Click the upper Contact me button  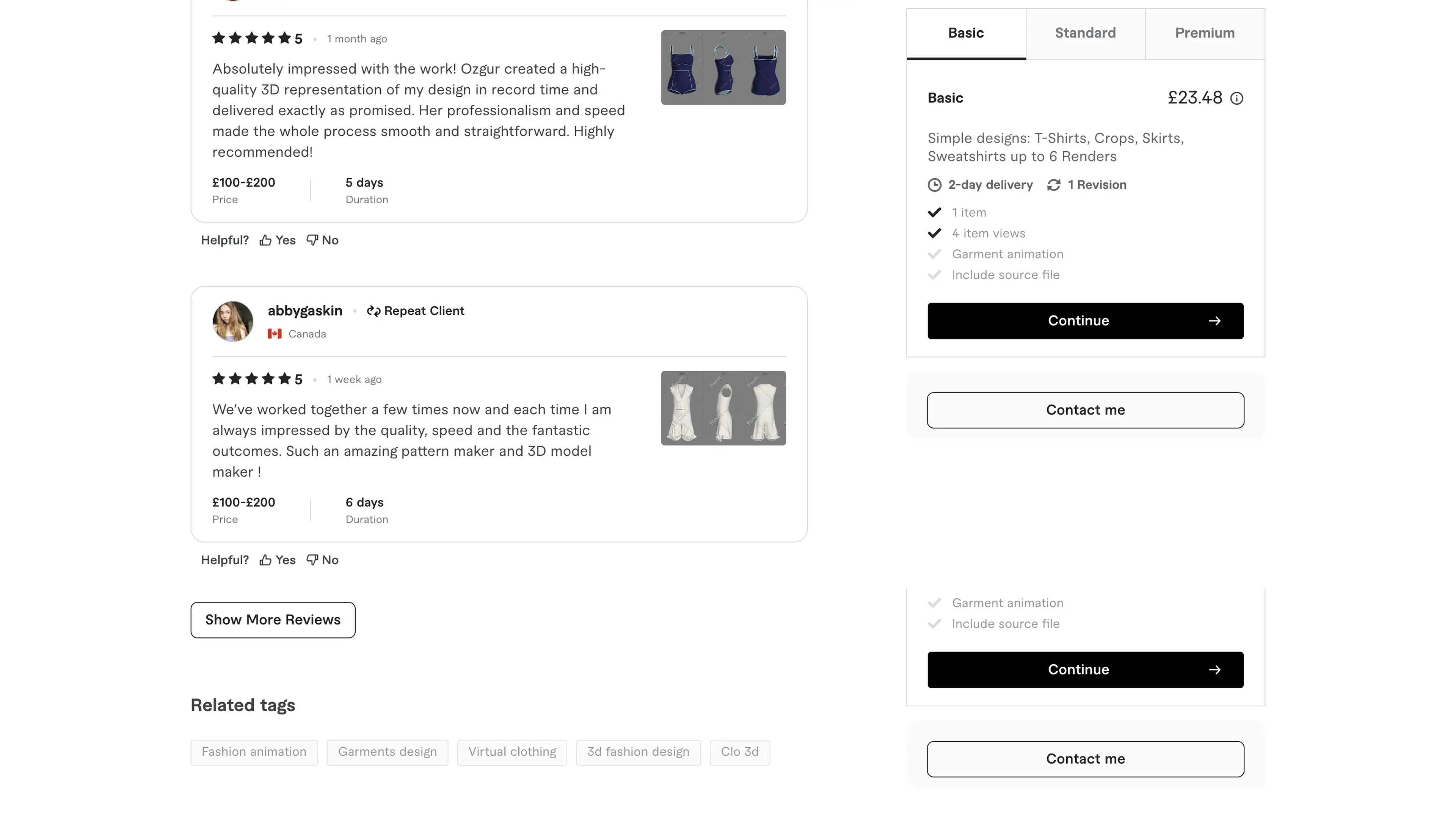click(x=1085, y=410)
